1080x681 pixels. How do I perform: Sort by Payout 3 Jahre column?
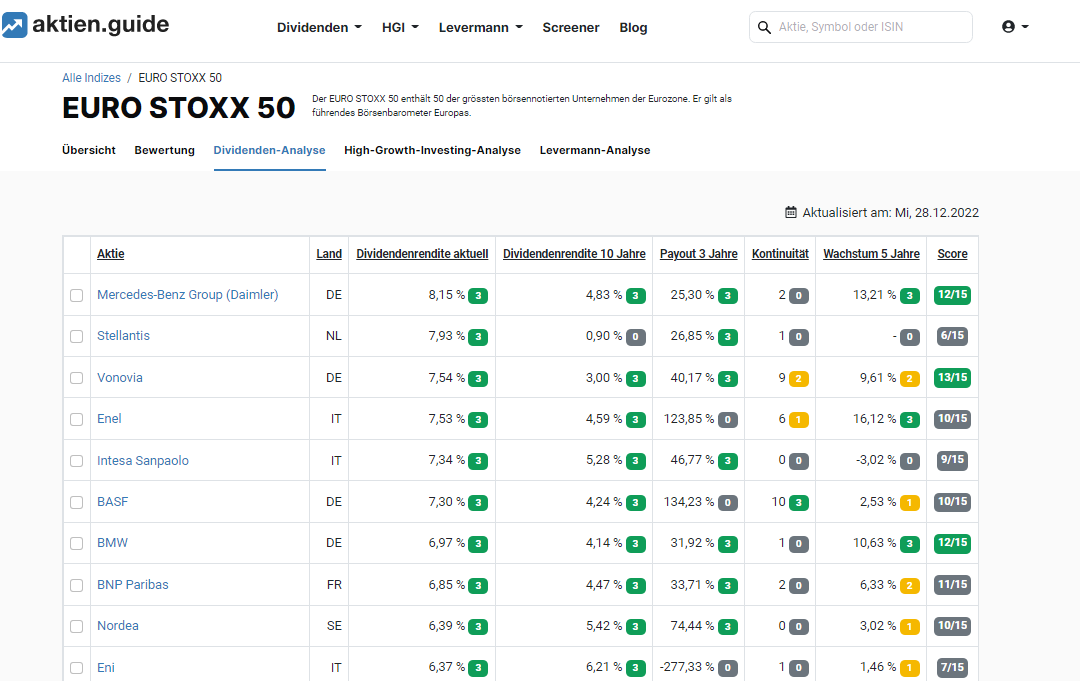[698, 253]
